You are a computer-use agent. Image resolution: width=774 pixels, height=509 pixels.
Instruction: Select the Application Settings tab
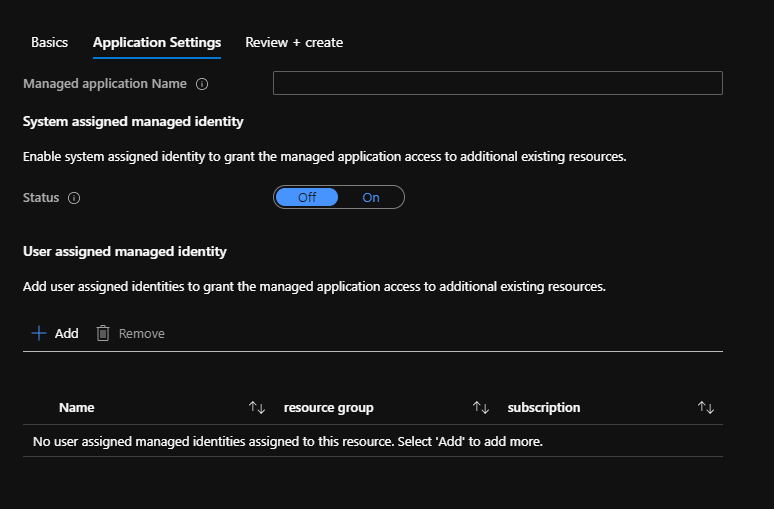[157, 42]
